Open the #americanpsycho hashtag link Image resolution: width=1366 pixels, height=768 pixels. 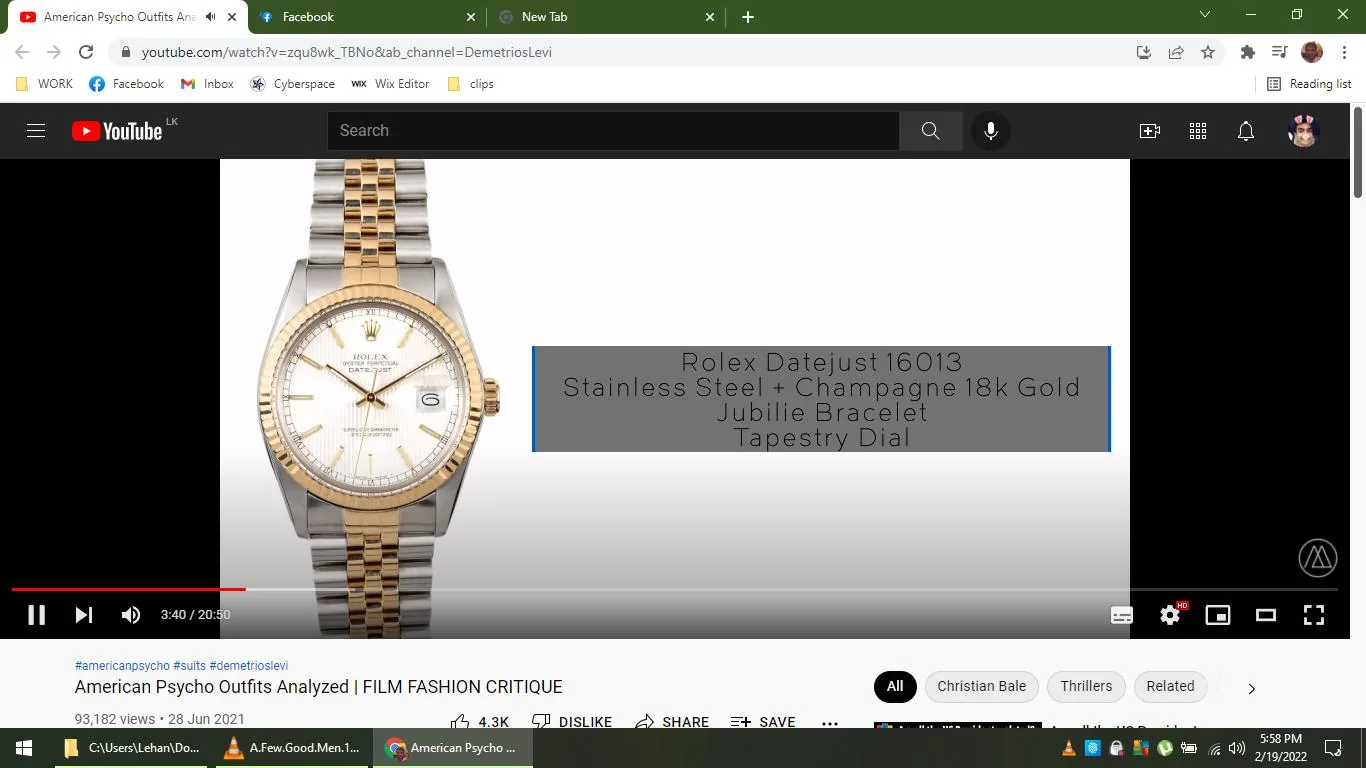tap(121, 665)
